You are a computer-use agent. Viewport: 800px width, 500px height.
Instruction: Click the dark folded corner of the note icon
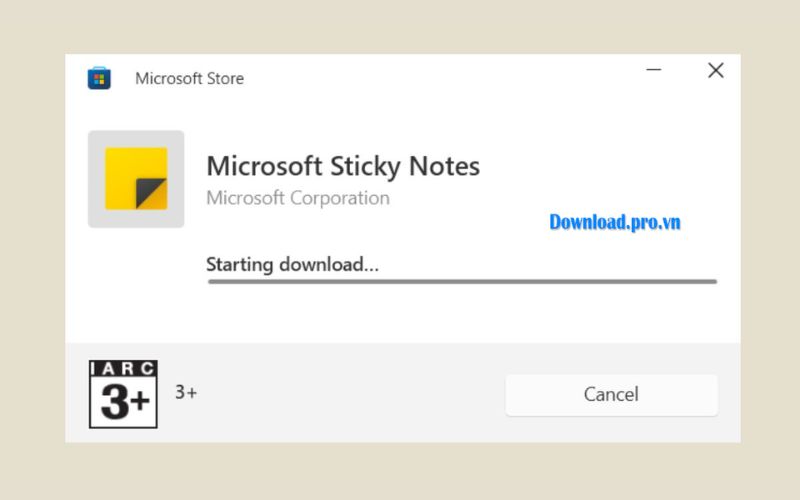coord(151,193)
